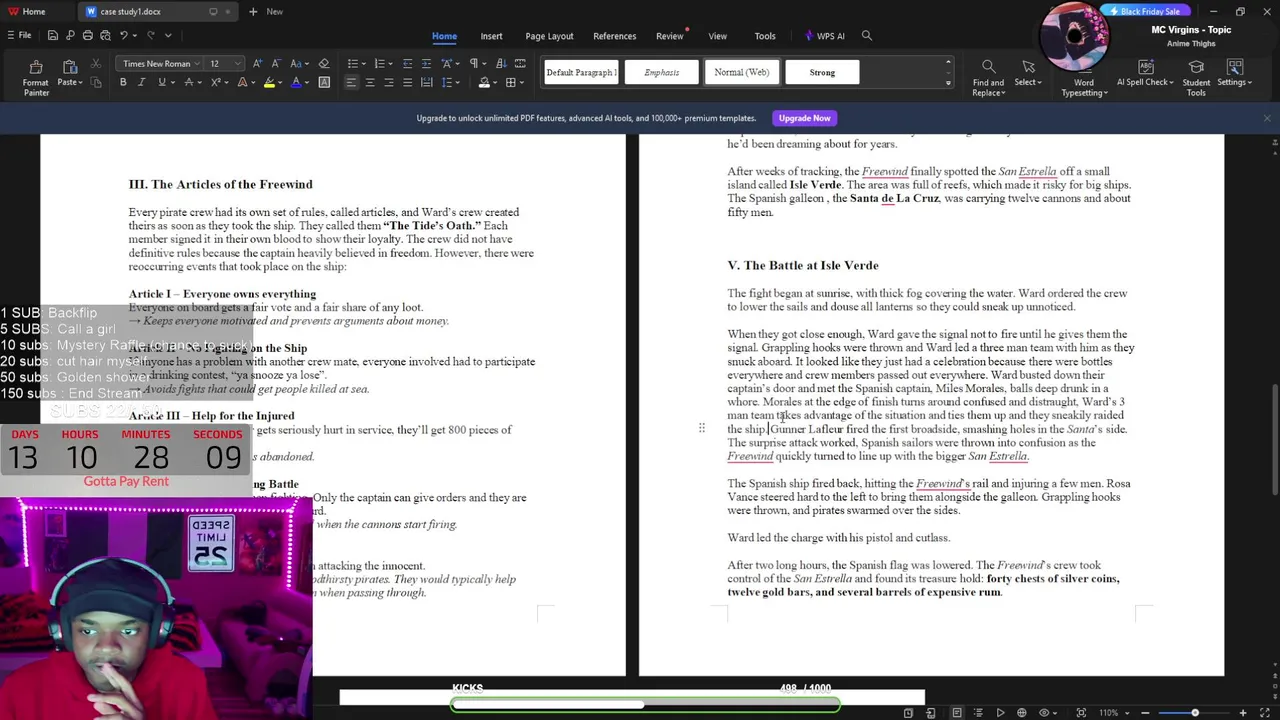Open the File menu
Screen dimensions: 1280x720
(x=18, y=35)
